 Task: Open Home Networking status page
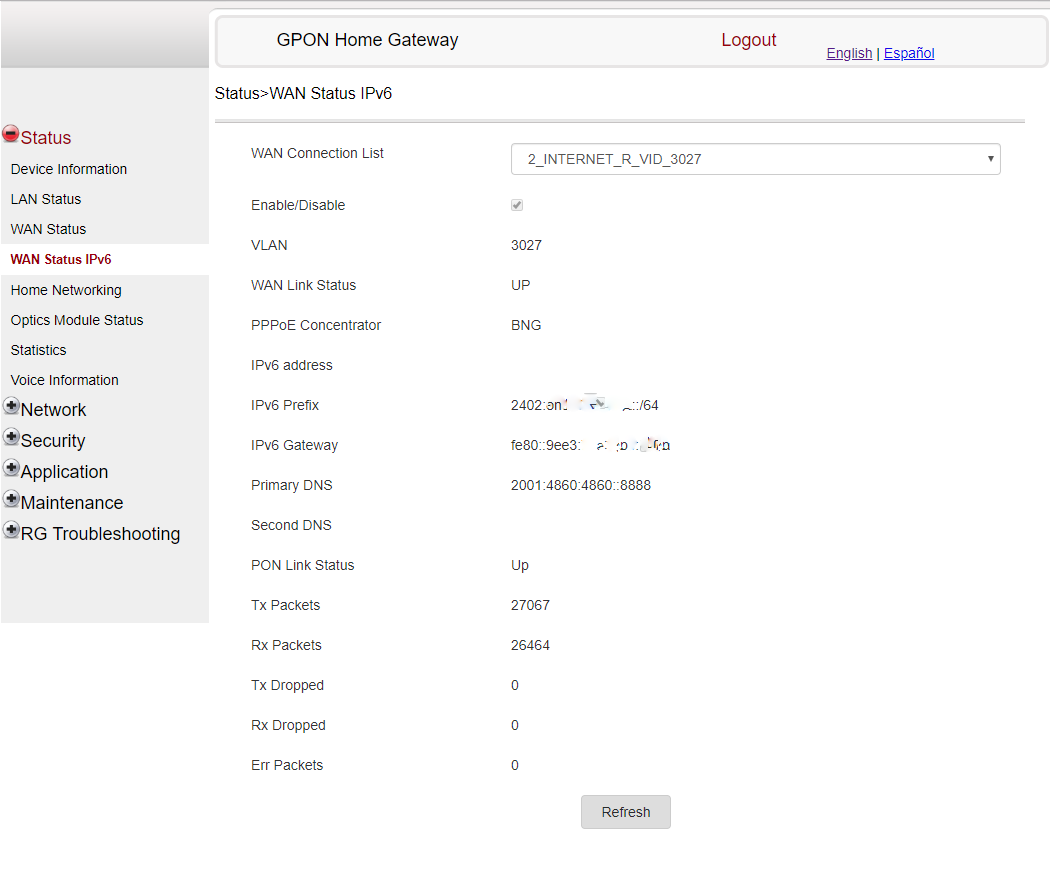pos(66,290)
